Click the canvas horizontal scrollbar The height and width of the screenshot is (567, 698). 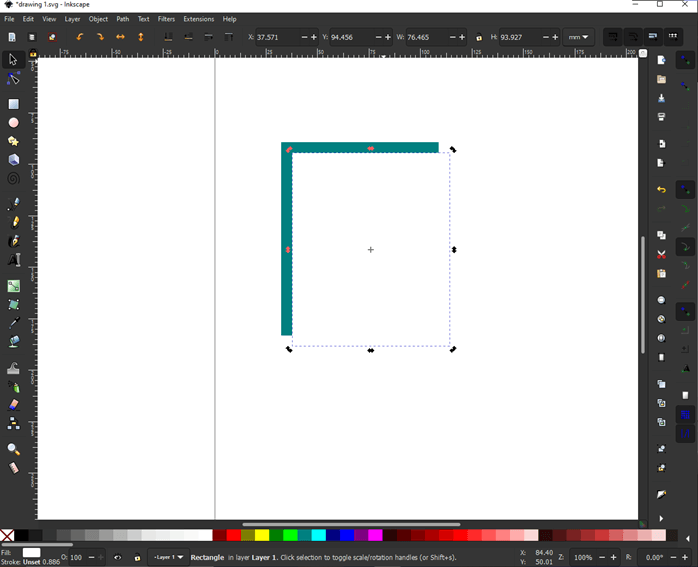pyautogui.click(x=351, y=524)
